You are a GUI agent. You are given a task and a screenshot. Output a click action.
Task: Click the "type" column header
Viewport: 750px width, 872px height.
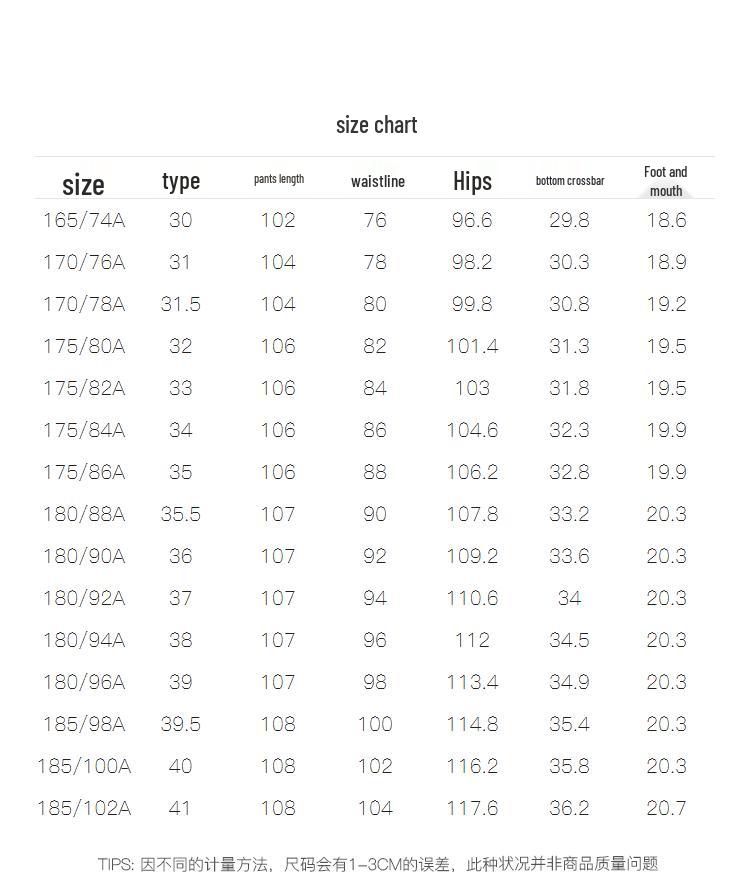(181, 181)
